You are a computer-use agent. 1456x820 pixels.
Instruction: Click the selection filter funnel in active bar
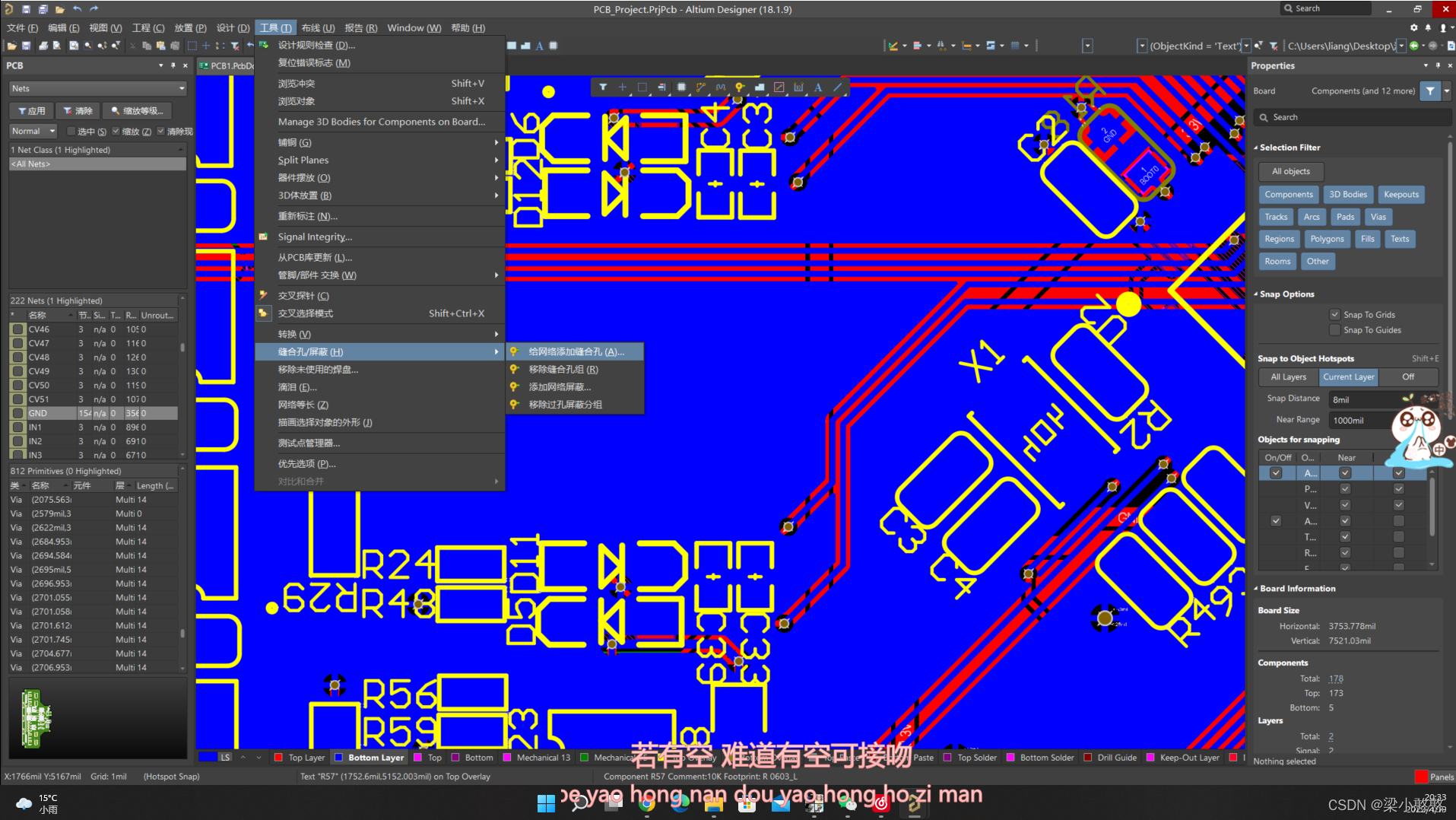coord(603,87)
